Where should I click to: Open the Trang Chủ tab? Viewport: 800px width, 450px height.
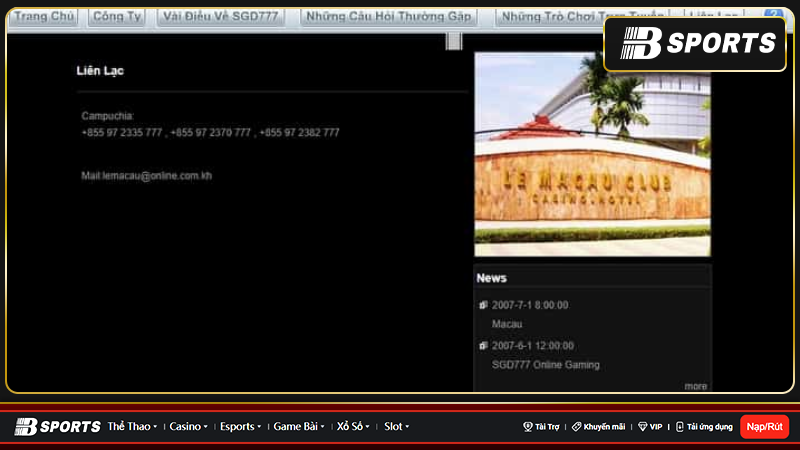pos(44,17)
